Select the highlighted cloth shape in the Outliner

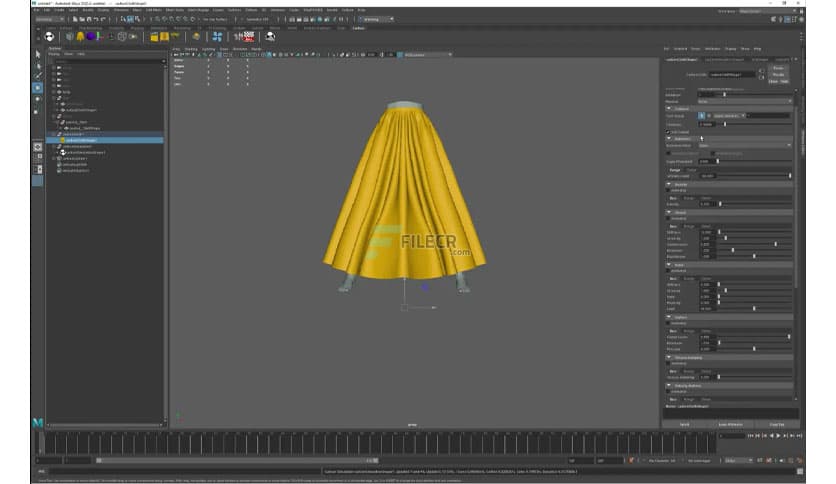pos(105,140)
